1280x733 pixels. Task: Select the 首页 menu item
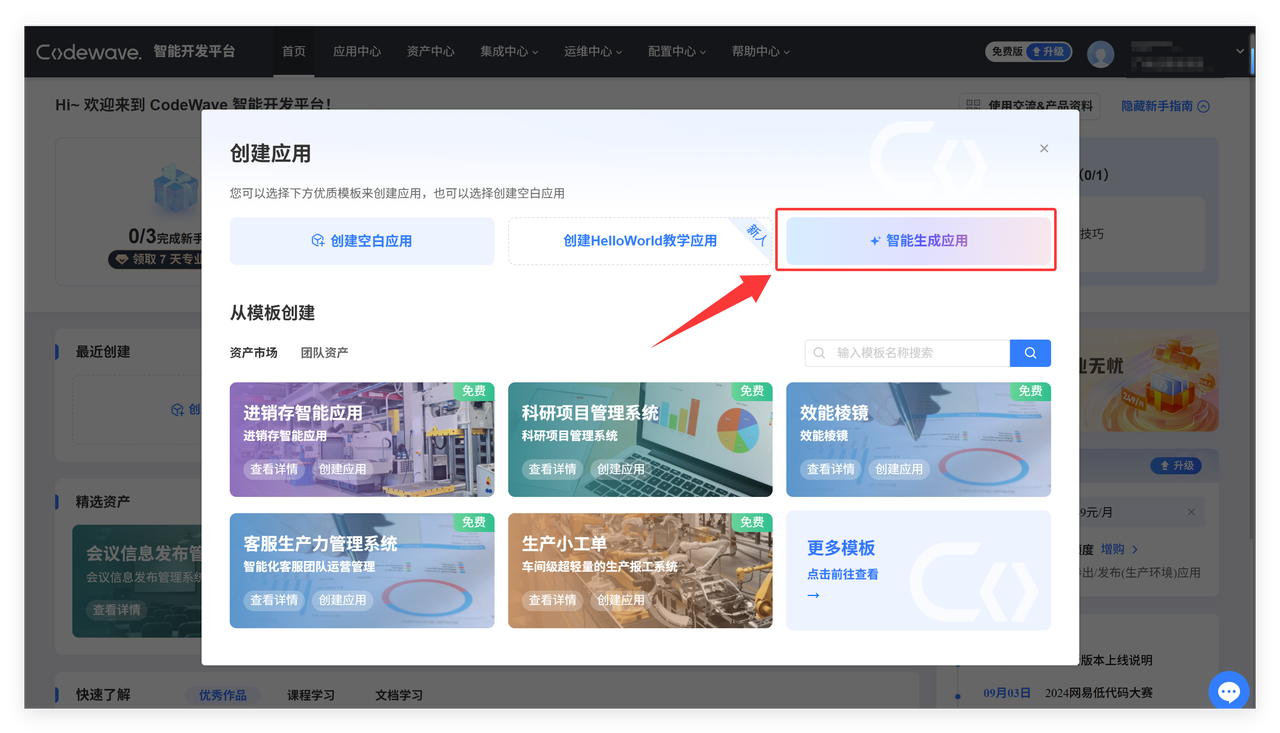coord(294,52)
